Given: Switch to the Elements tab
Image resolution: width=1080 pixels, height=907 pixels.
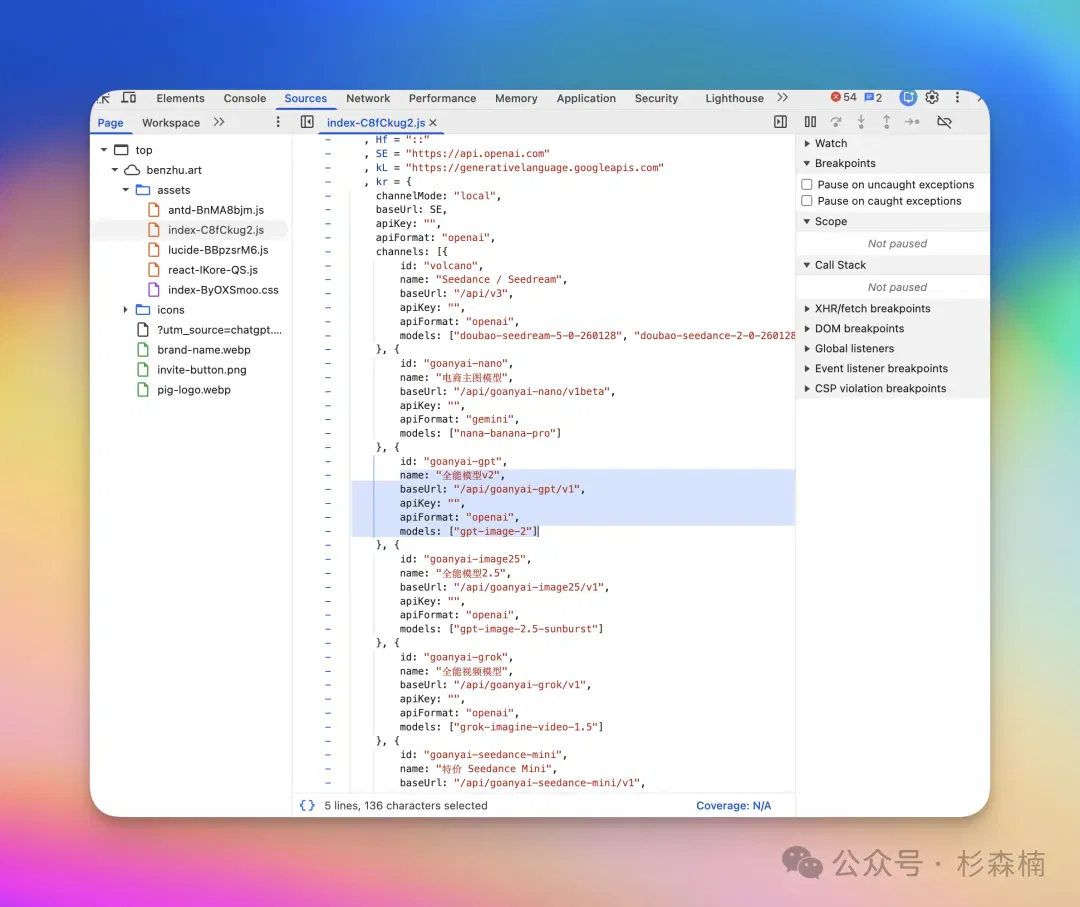Looking at the screenshot, I should click(180, 98).
